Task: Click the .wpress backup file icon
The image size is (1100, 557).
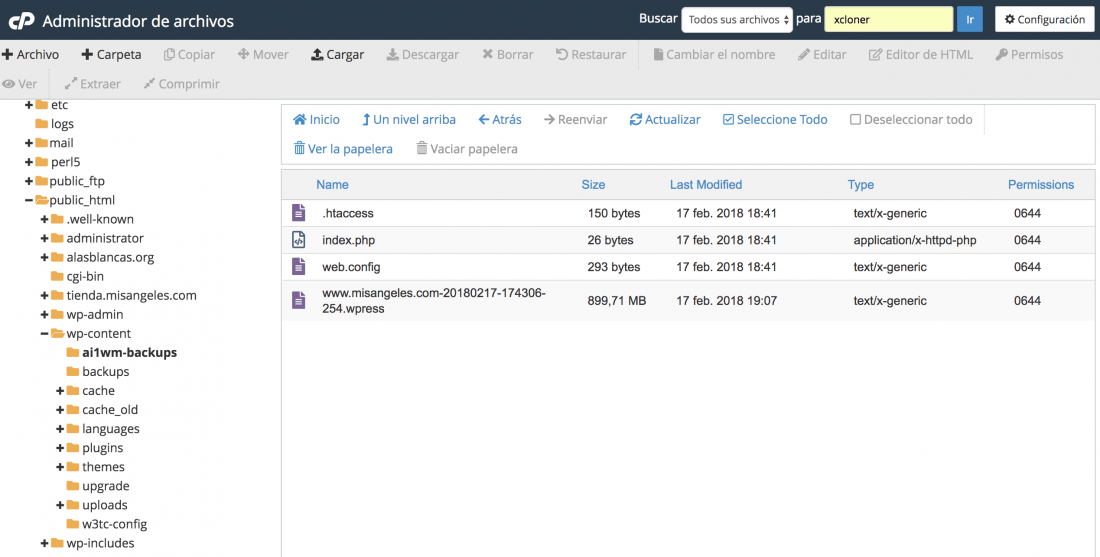Action: tap(299, 301)
